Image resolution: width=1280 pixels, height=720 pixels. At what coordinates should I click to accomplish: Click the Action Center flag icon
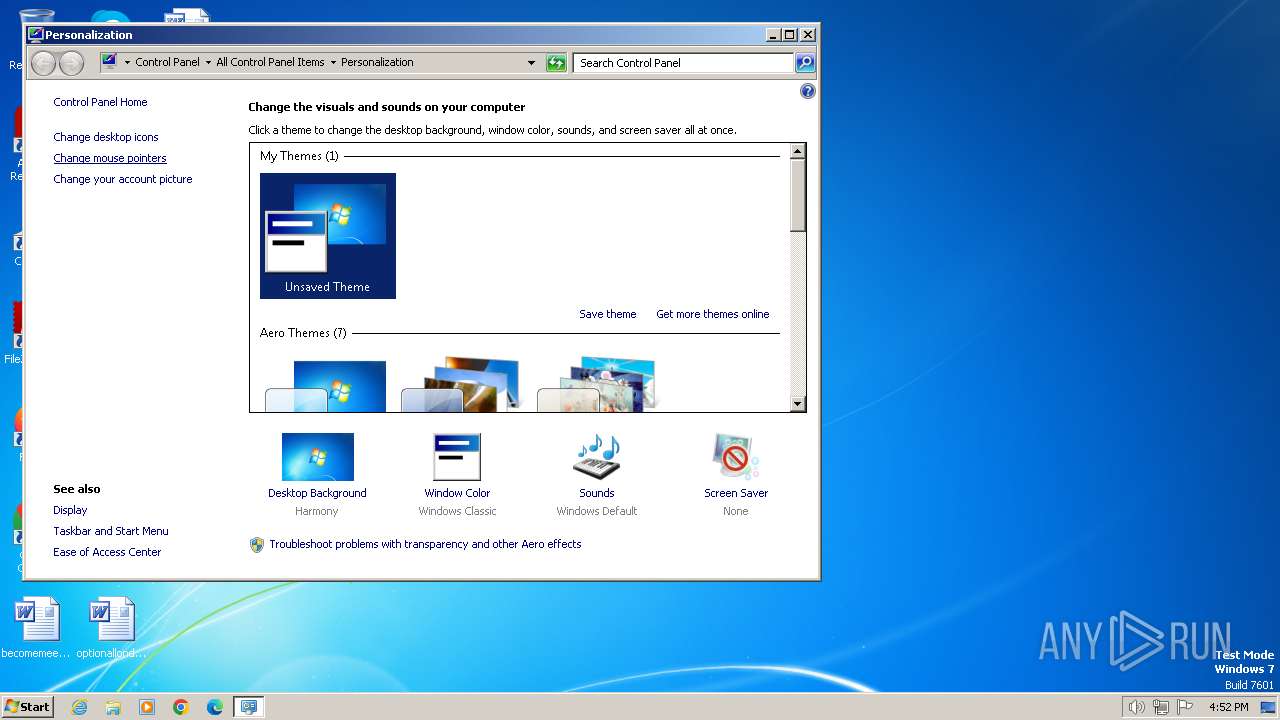click(x=1186, y=707)
